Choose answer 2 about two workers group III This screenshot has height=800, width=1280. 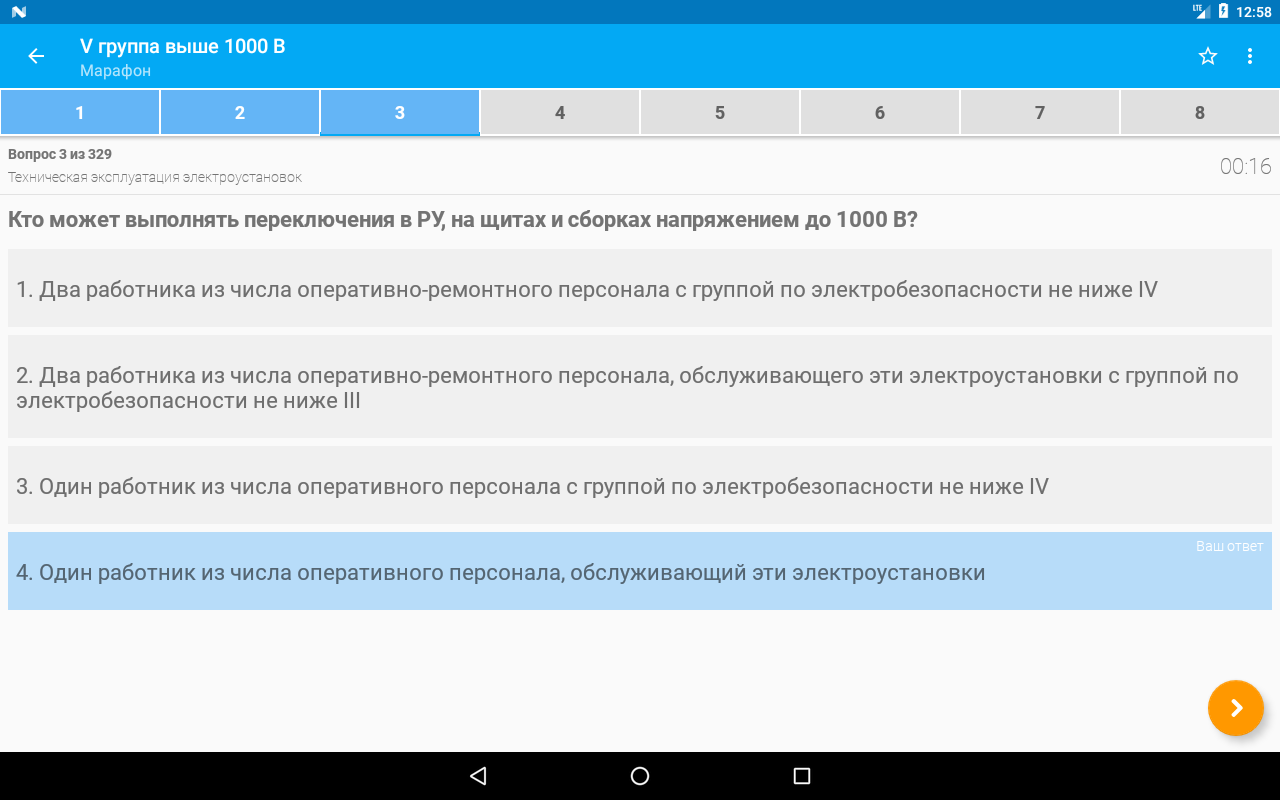point(640,387)
